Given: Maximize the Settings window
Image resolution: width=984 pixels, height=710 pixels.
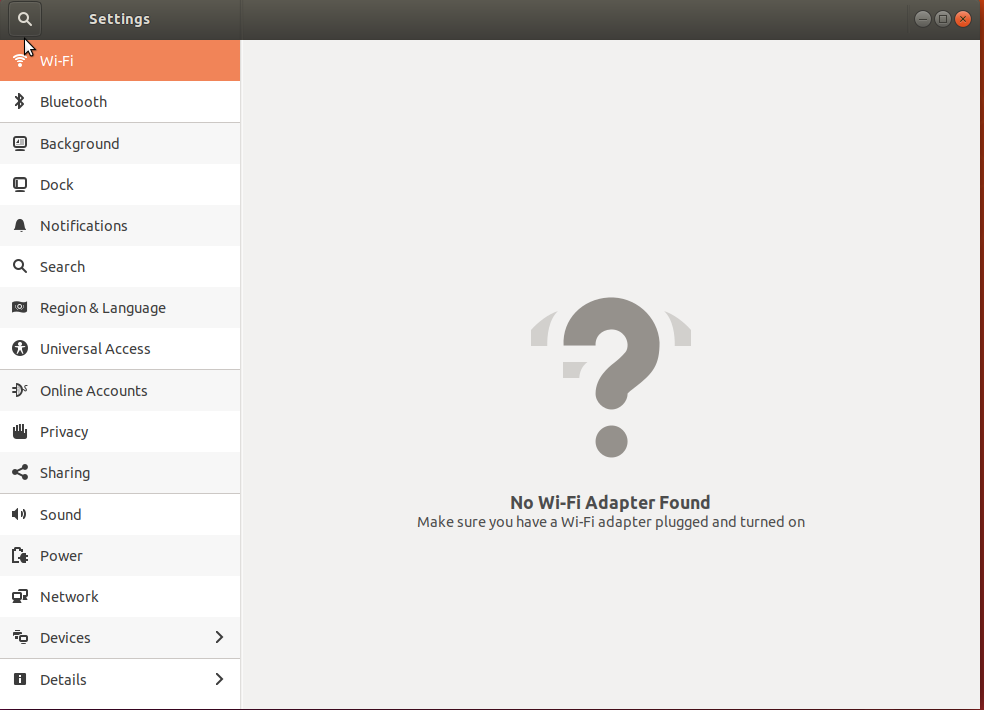Looking at the screenshot, I should [943, 19].
